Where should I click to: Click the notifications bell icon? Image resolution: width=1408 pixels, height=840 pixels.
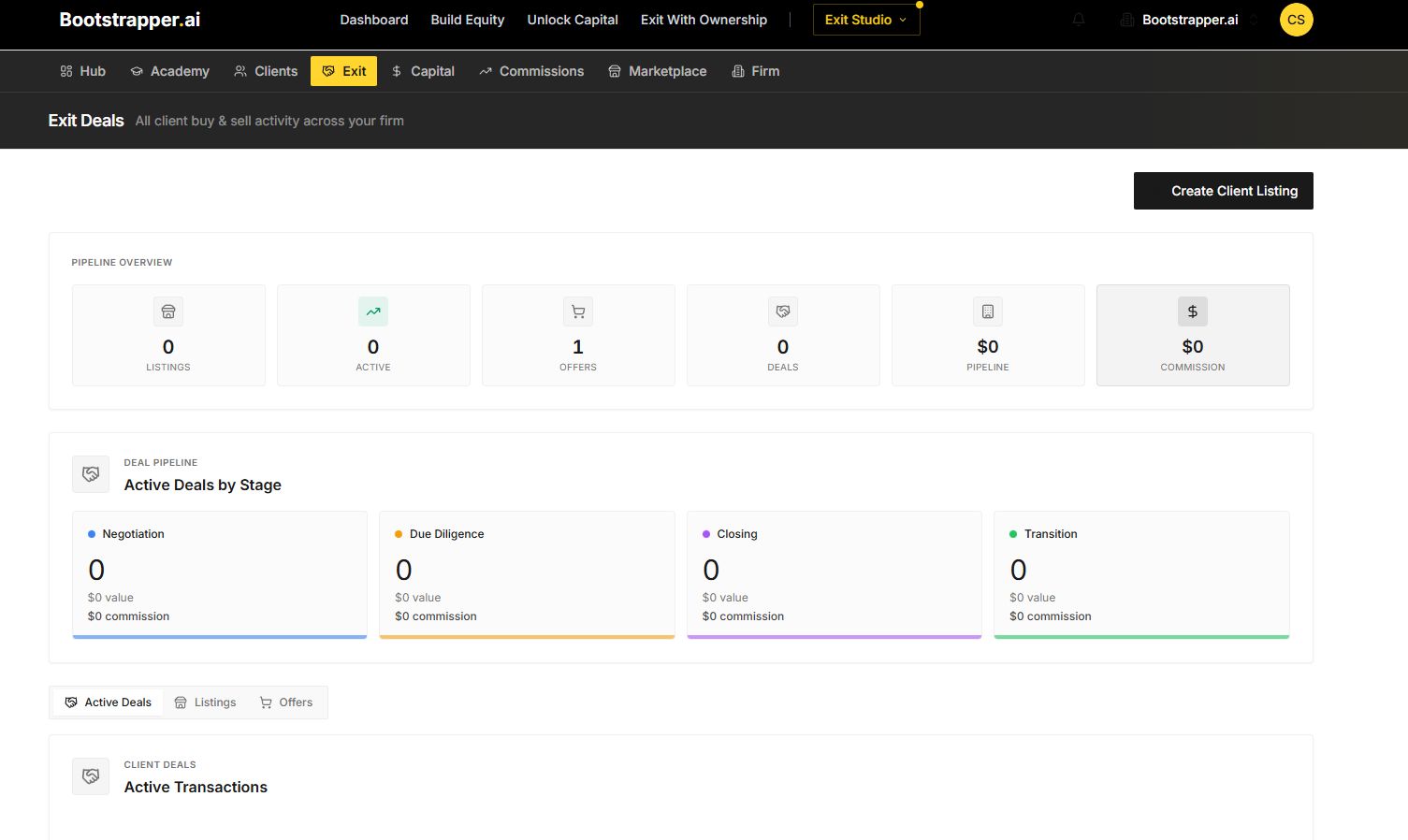click(x=1079, y=20)
